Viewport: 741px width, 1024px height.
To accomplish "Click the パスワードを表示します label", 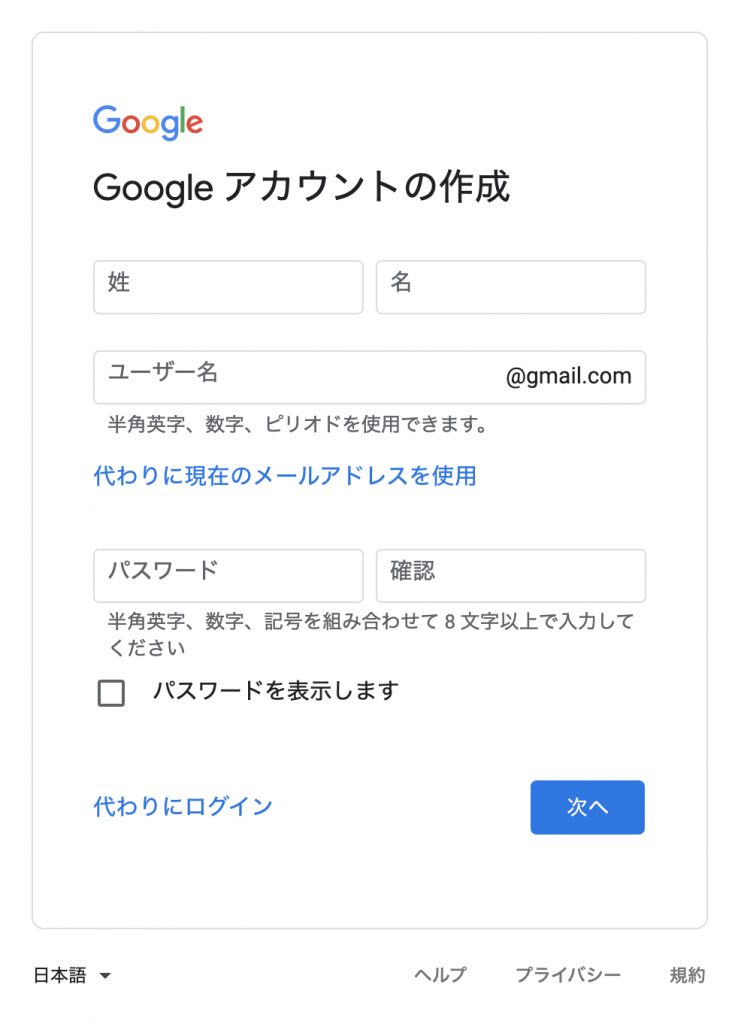I will click(276, 690).
